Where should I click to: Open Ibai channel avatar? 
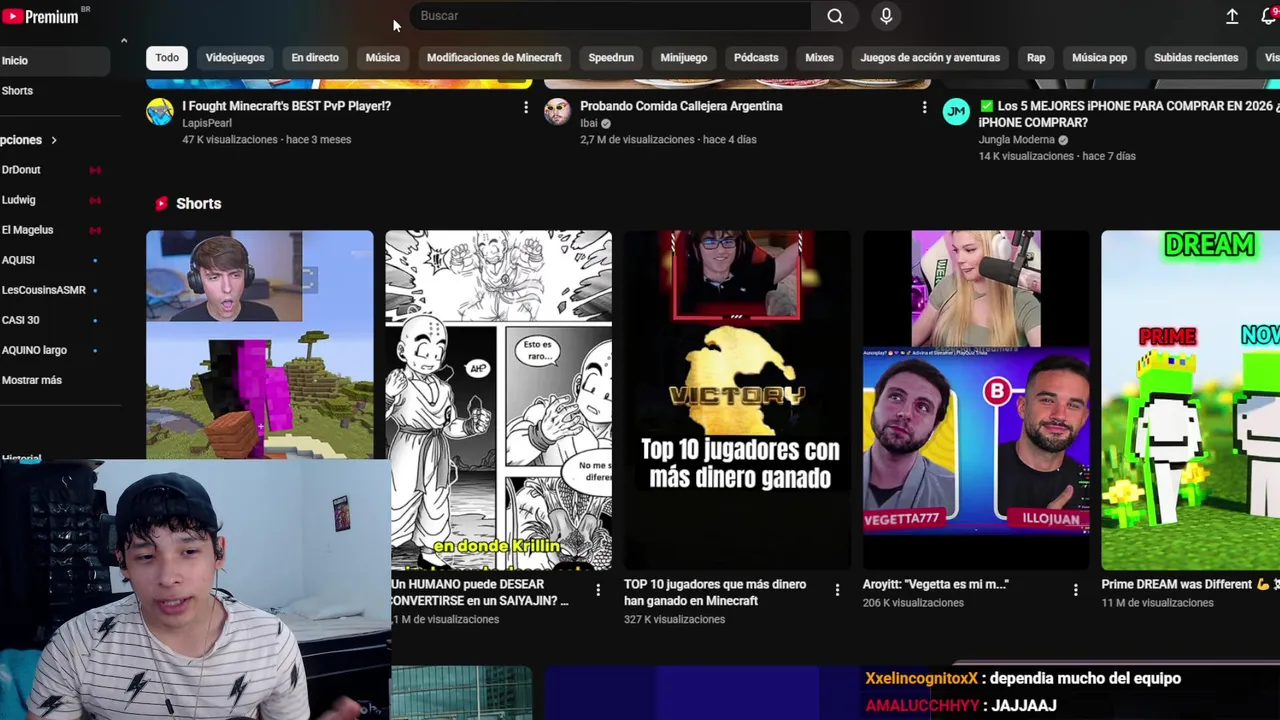(557, 111)
